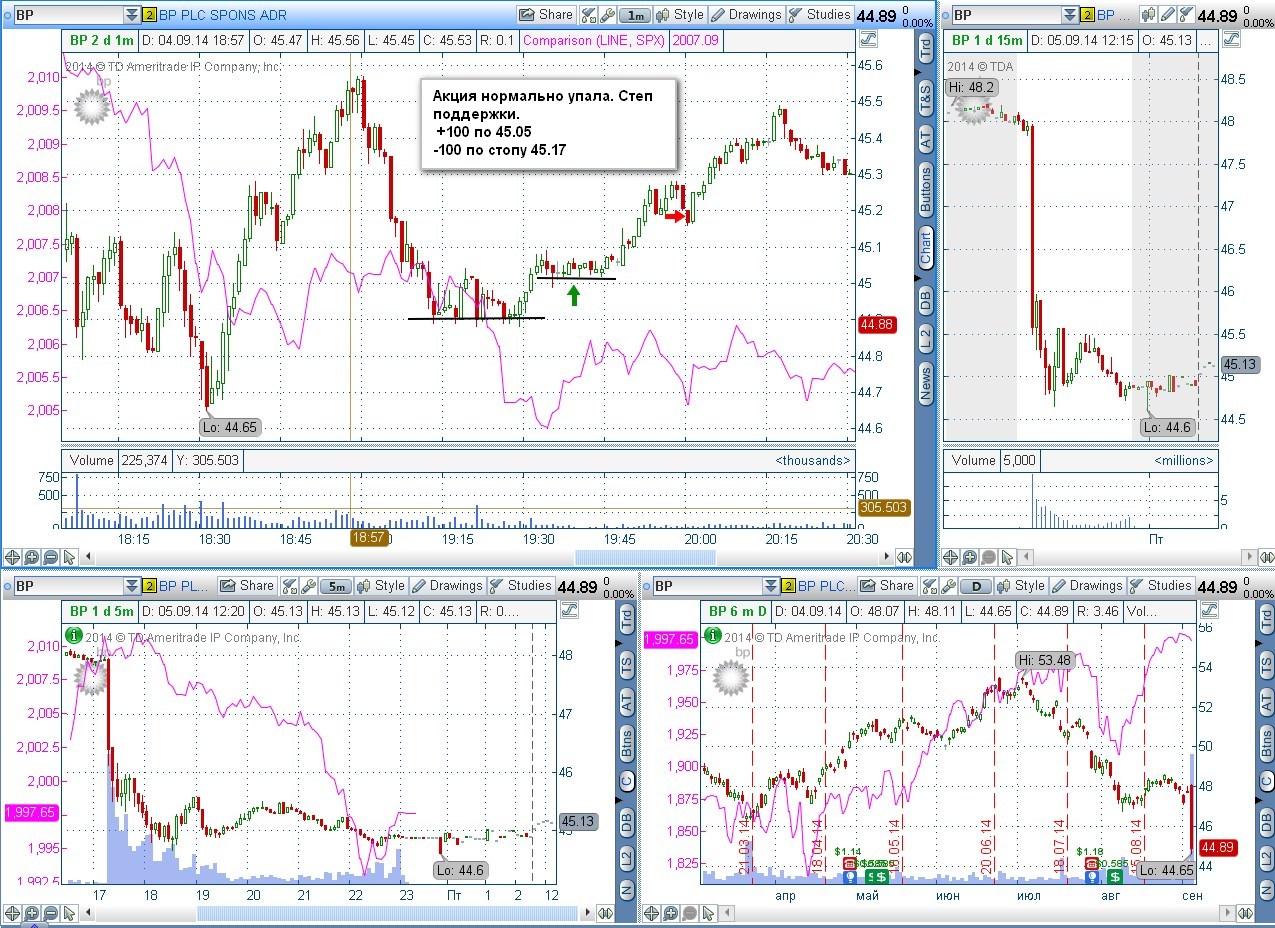
Task: Click the BP 6 m D chart header label
Action: tap(736, 611)
